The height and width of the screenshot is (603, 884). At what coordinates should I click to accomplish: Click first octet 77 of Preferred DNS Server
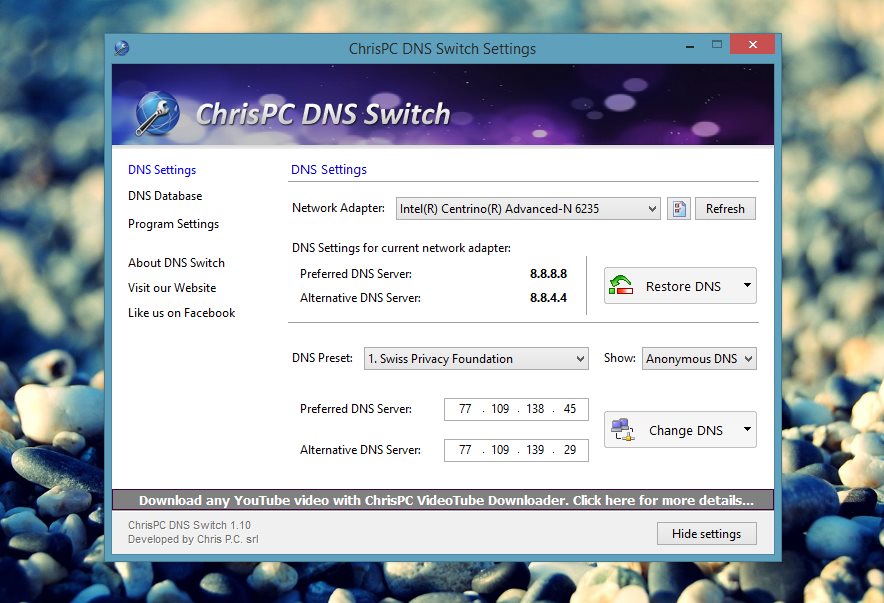[x=465, y=409]
